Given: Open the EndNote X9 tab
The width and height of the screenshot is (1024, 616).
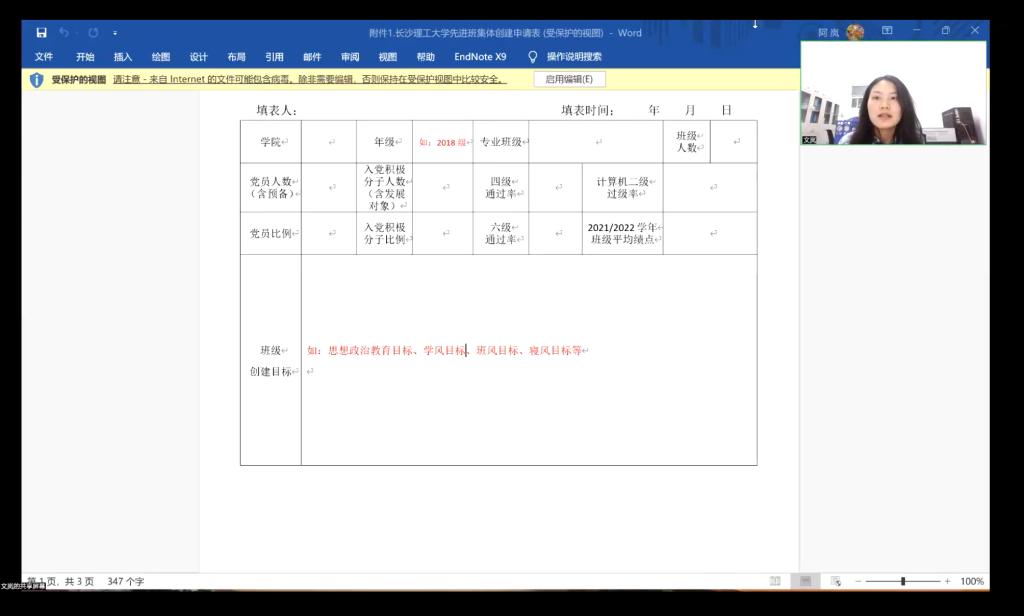Looking at the screenshot, I should (x=480, y=57).
